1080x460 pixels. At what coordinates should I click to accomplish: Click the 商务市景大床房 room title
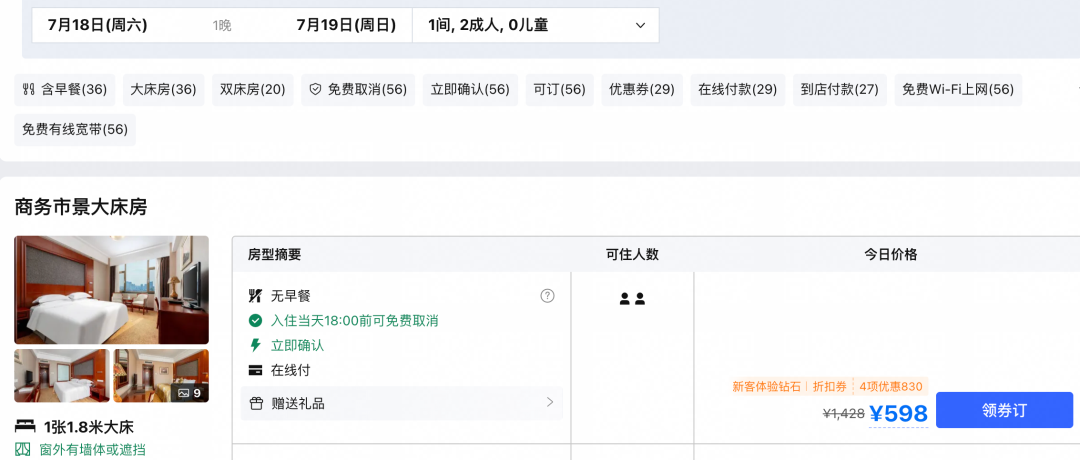(81, 207)
